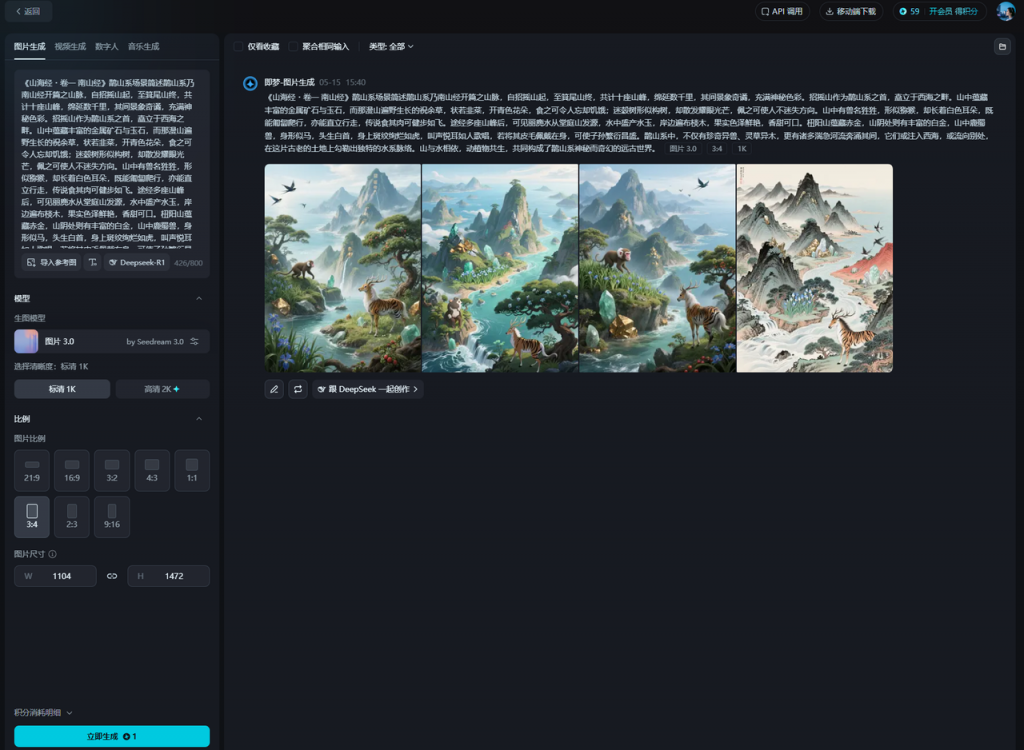Open the 音乐生成 tab
Image resolution: width=1024 pixels, height=750 pixels.
pyautogui.click(x=143, y=46)
